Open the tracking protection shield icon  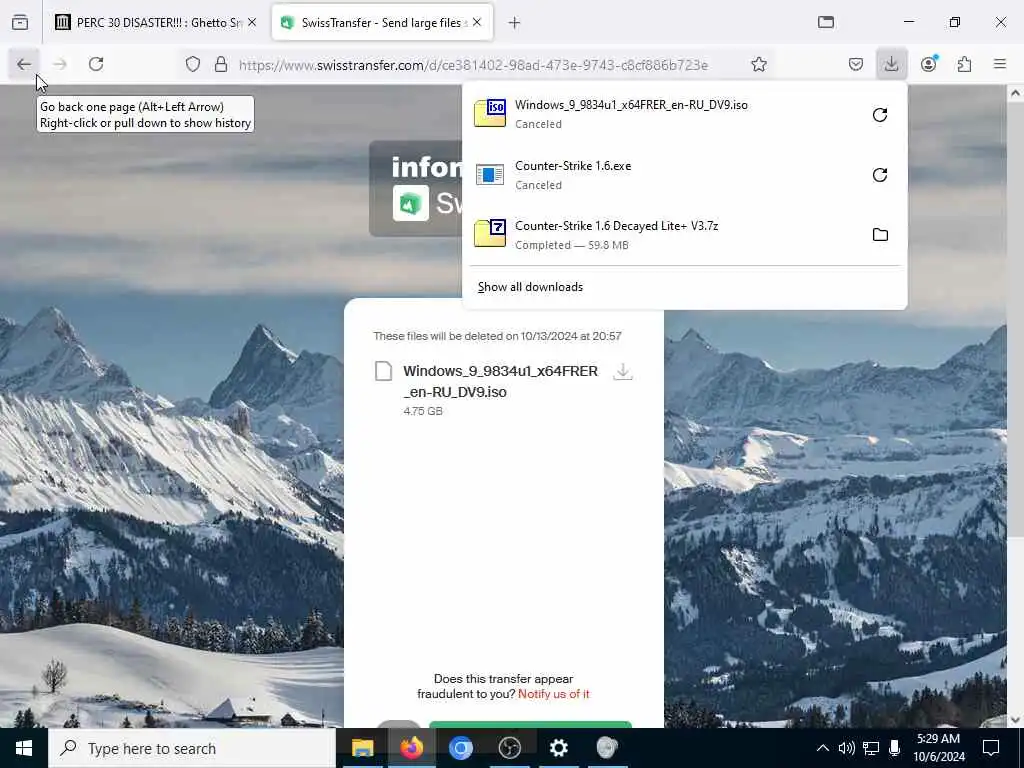tap(193, 64)
